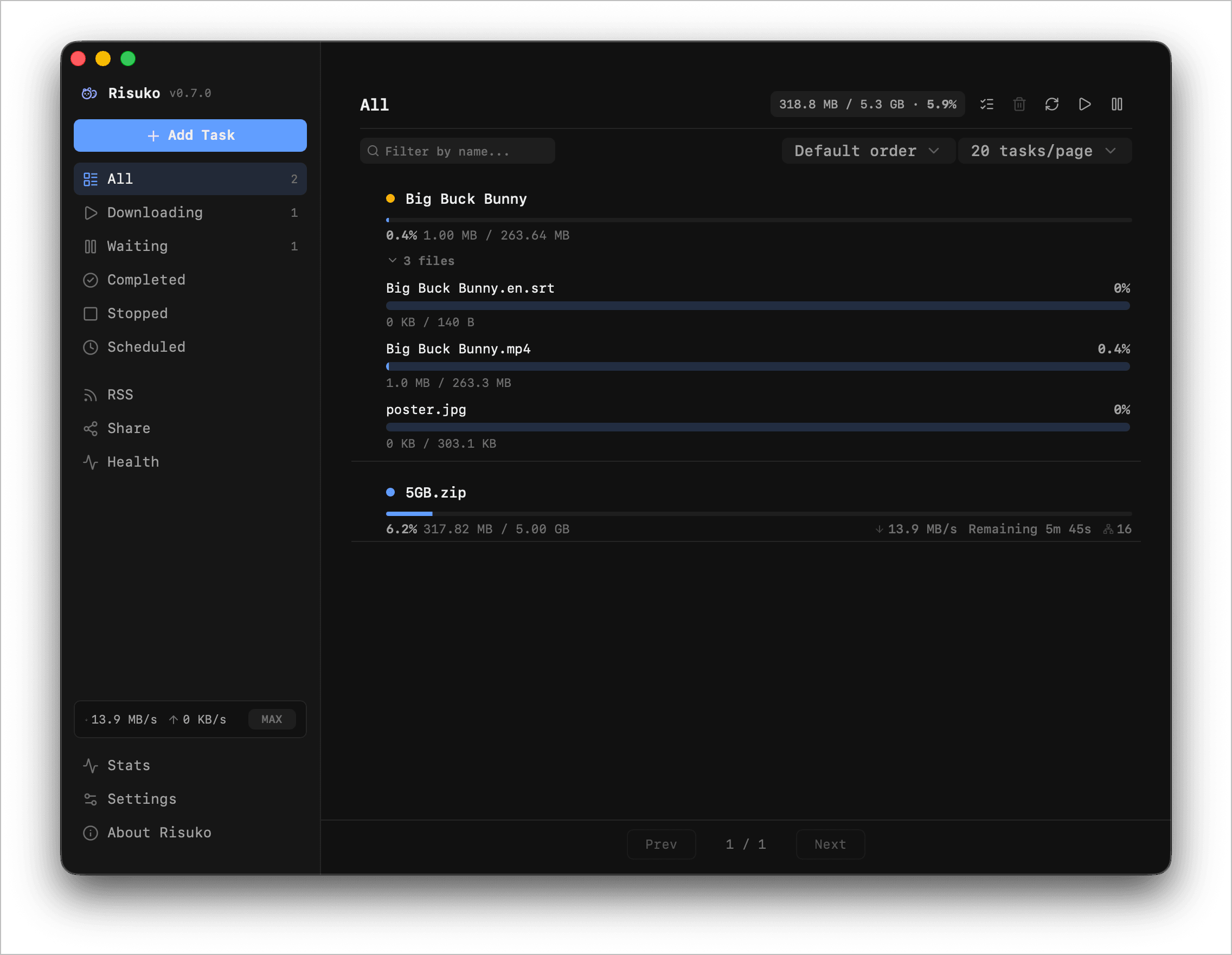Open the Downloading tasks view
Viewport: 1232px width, 955px height.
(190, 212)
